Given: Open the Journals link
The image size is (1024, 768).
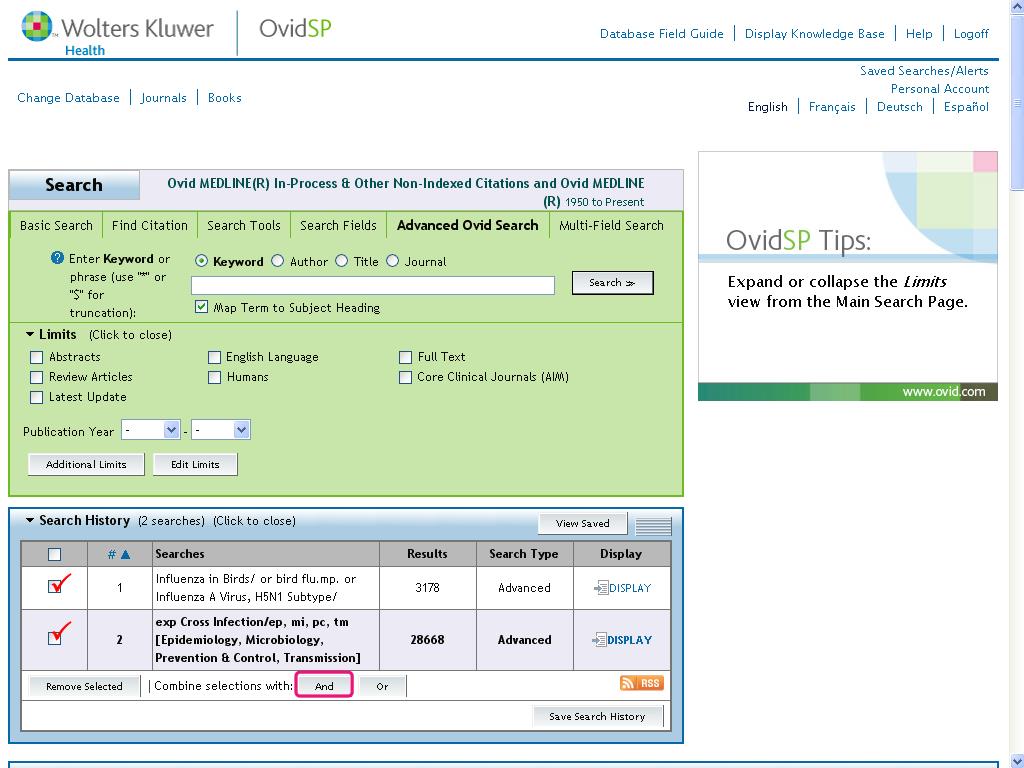Looking at the screenshot, I should click(x=163, y=97).
